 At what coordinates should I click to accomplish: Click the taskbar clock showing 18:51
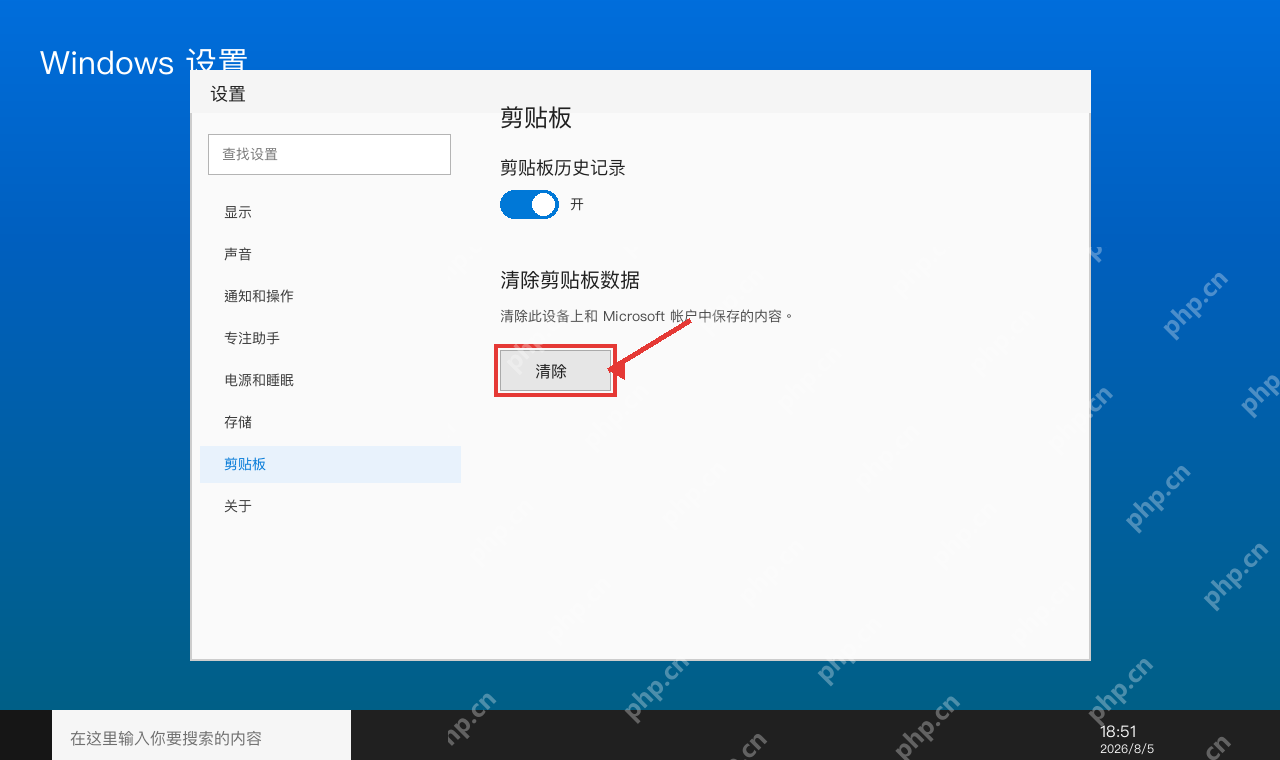tap(1118, 731)
